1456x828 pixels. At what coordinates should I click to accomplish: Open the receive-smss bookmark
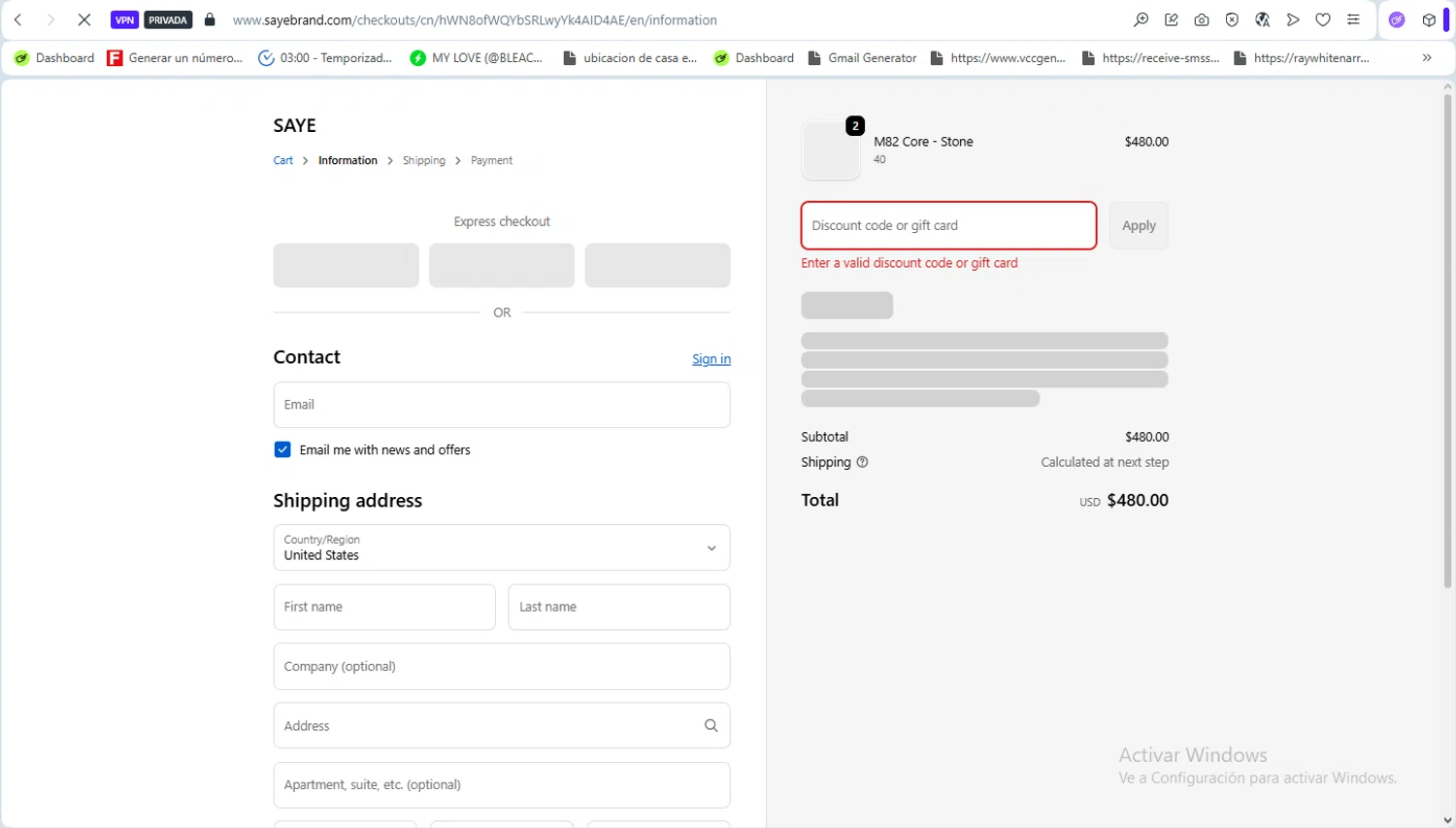1150,58
